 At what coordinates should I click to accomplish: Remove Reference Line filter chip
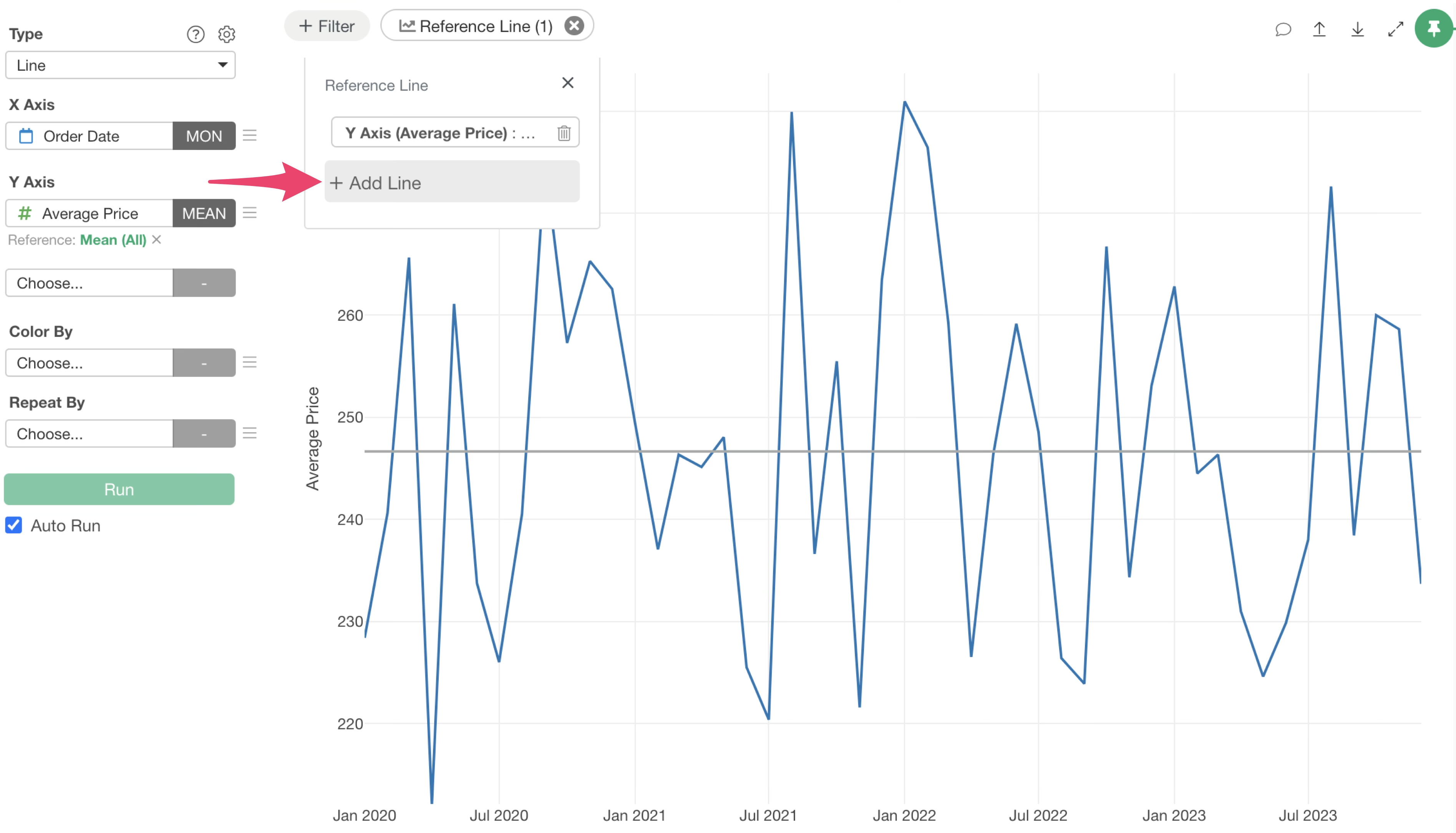click(574, 26)
